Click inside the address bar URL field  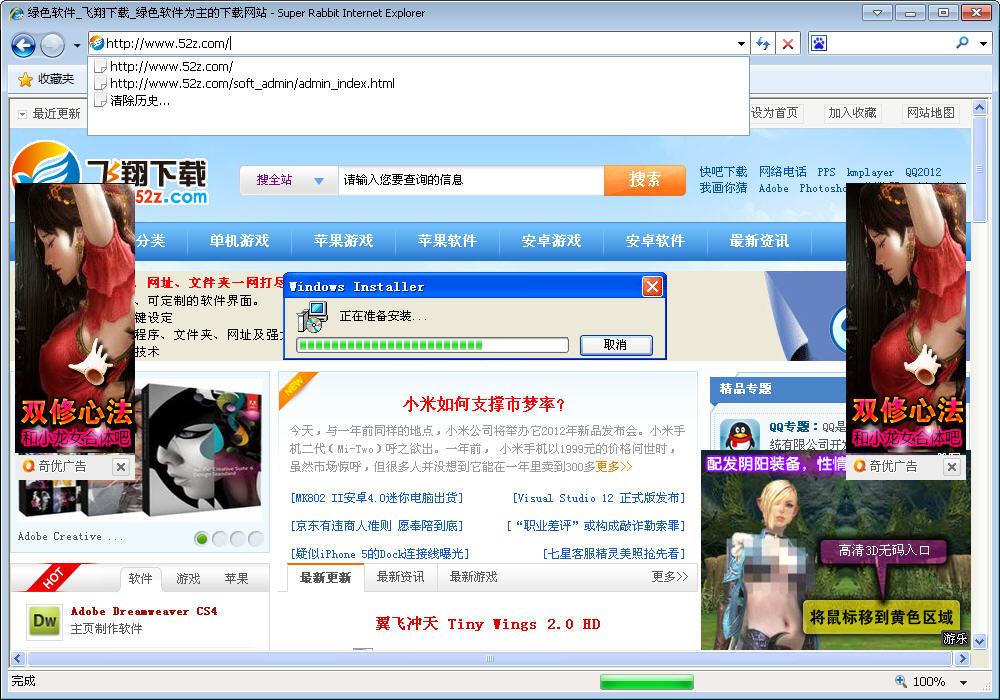click(x=418, y=43)
